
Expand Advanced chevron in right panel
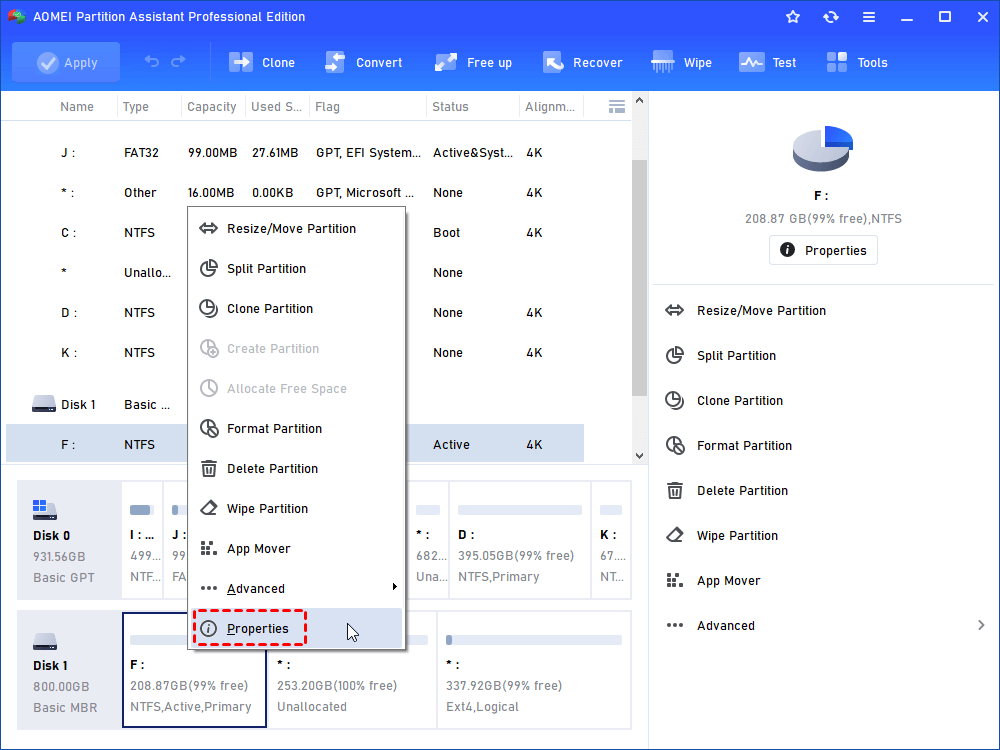click(981, 626)
